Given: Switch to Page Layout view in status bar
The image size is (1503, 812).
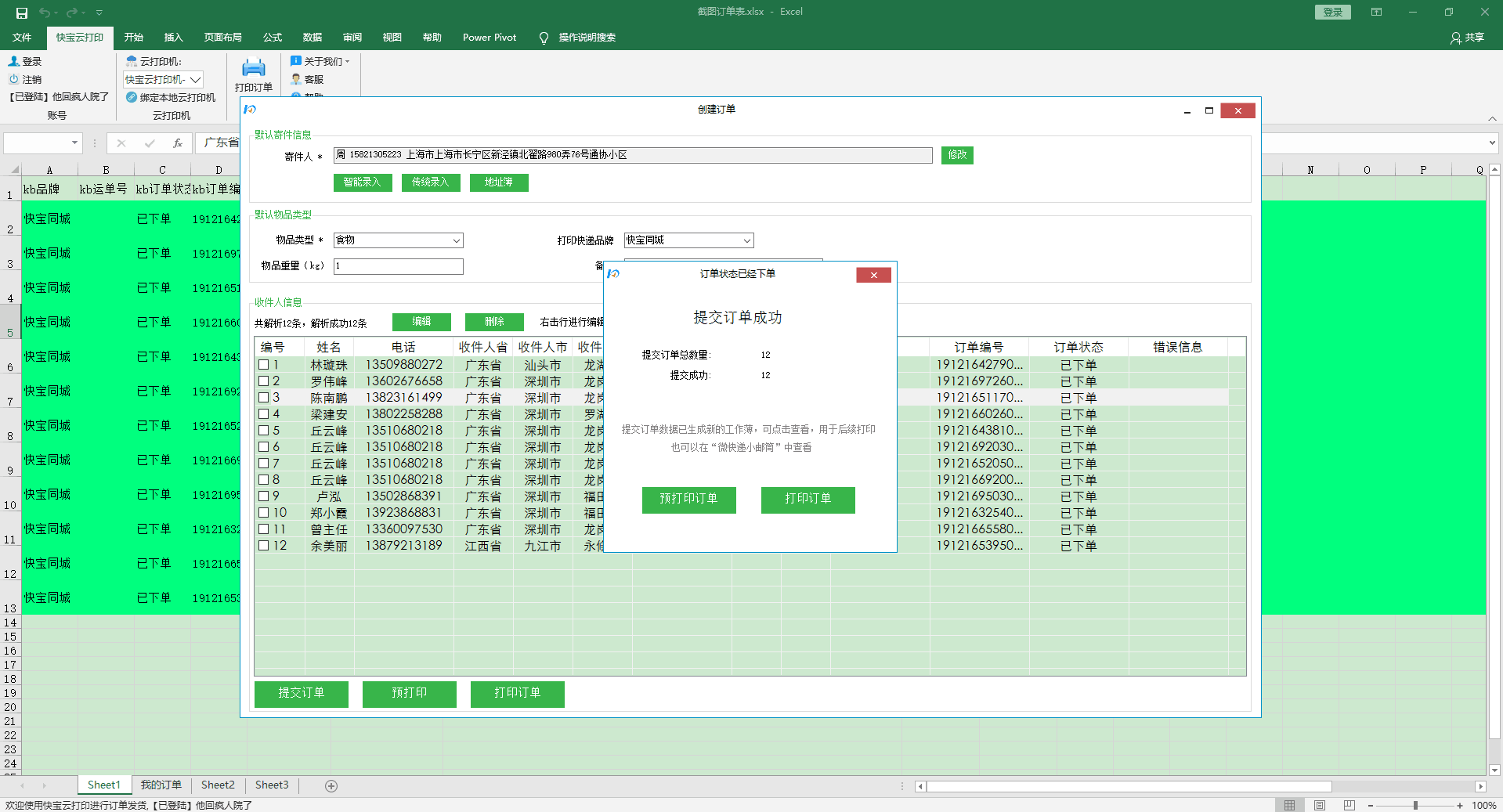Looking at the screenshot, I should tap(1320, 805).
